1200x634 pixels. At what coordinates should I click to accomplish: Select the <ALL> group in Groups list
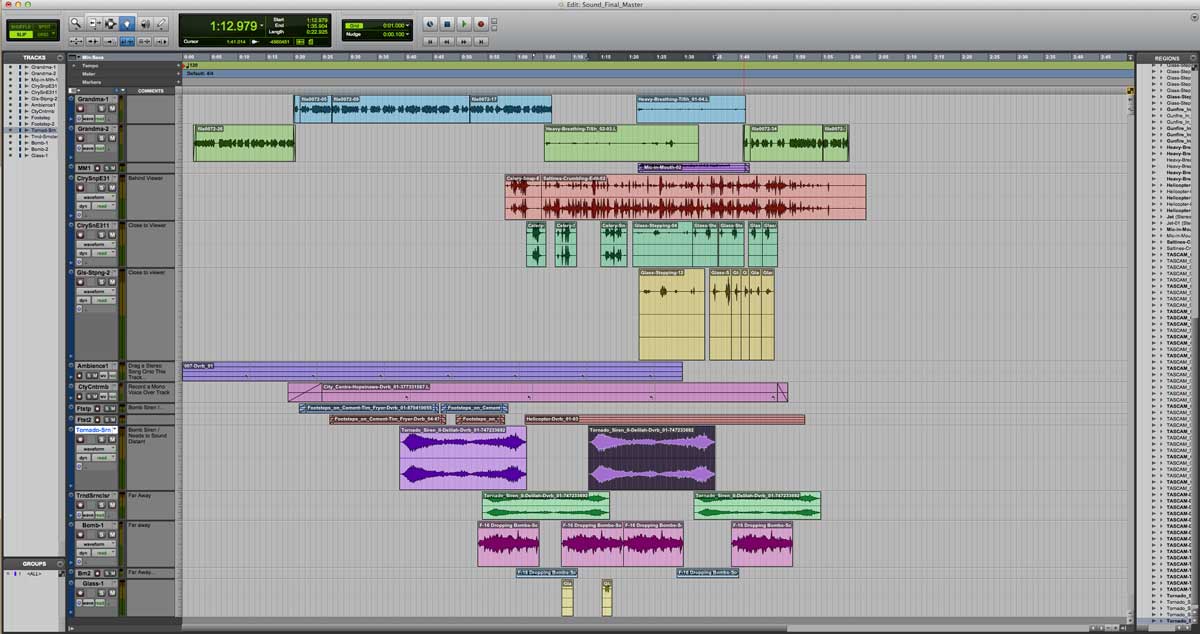tap(35, 575)
